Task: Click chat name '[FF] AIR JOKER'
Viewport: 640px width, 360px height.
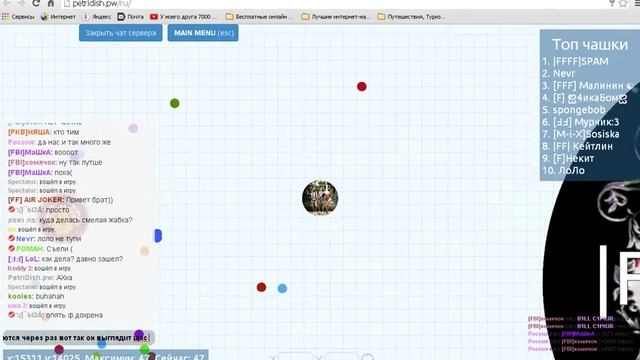Action: coord(36,200)
